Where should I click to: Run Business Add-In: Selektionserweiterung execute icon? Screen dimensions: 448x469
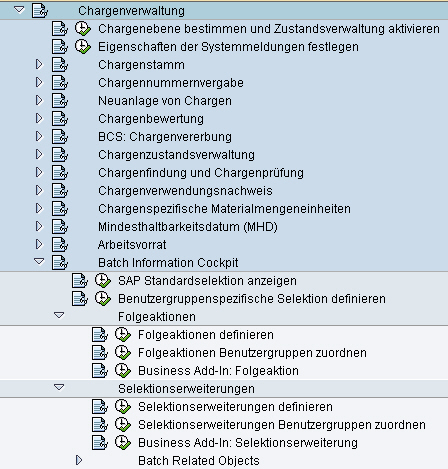123,443
